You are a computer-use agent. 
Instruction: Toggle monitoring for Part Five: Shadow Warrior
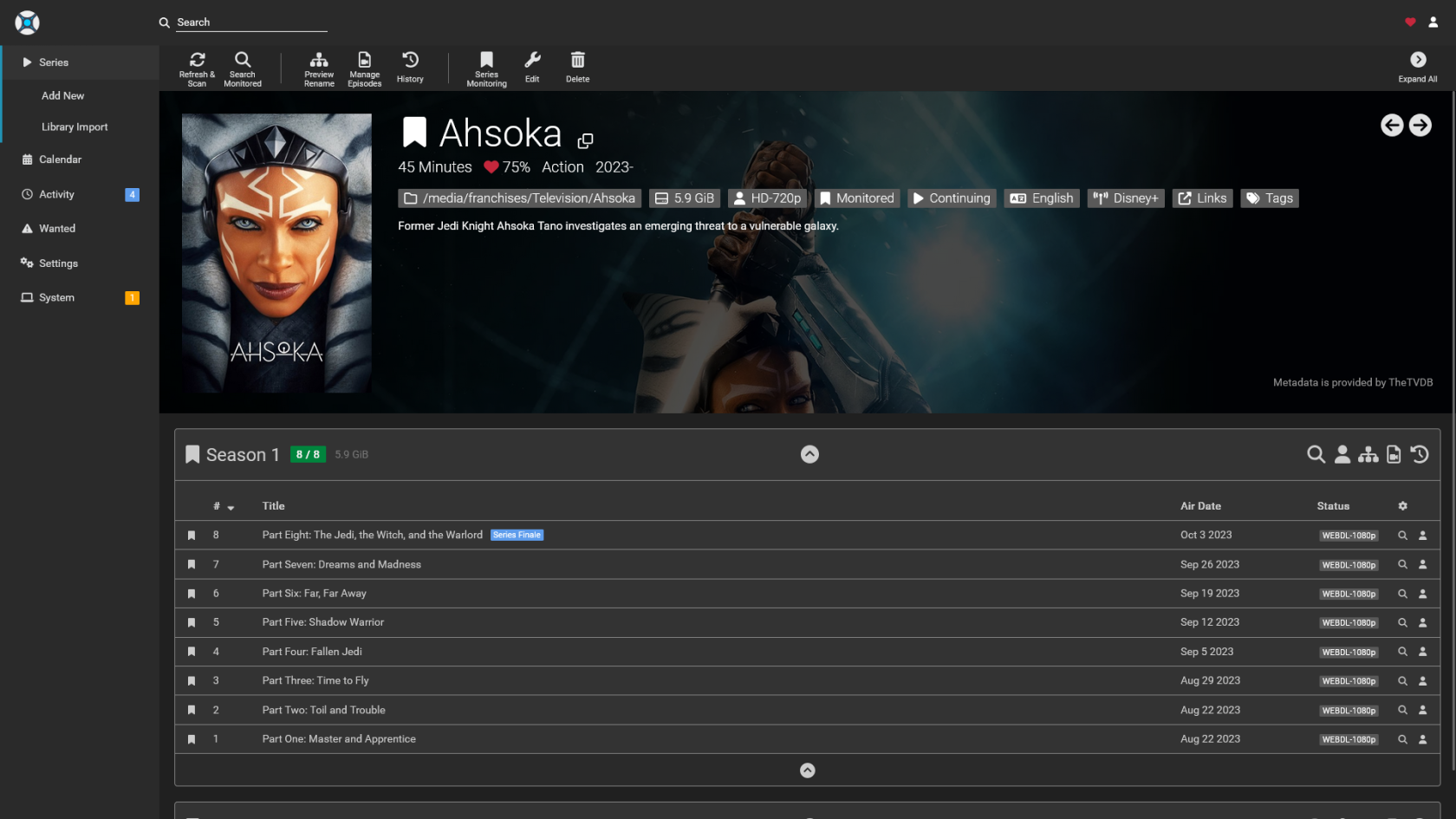coord(192,622)
